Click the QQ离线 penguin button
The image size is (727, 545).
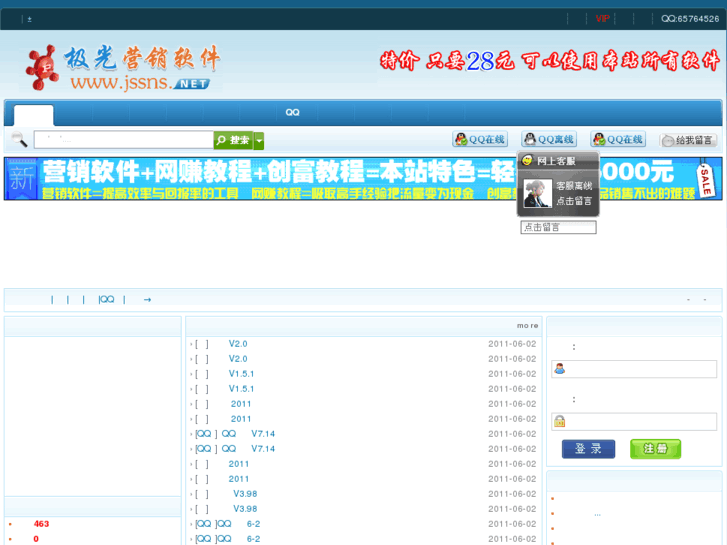point(549,139)
